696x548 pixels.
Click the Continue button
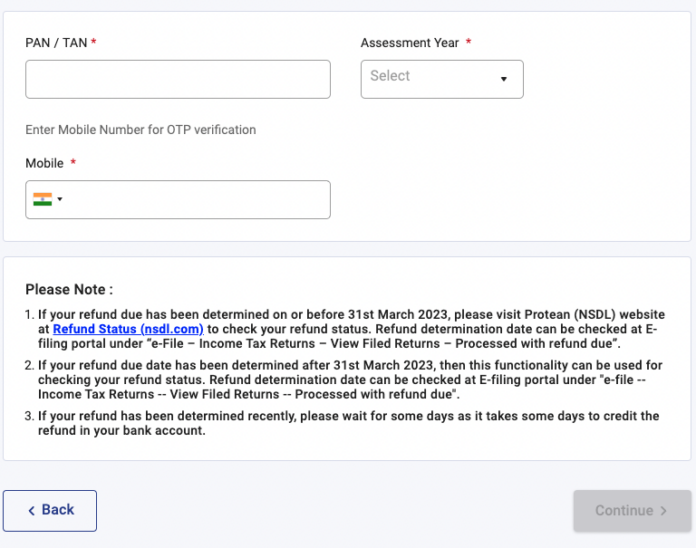tap(632, 511)
